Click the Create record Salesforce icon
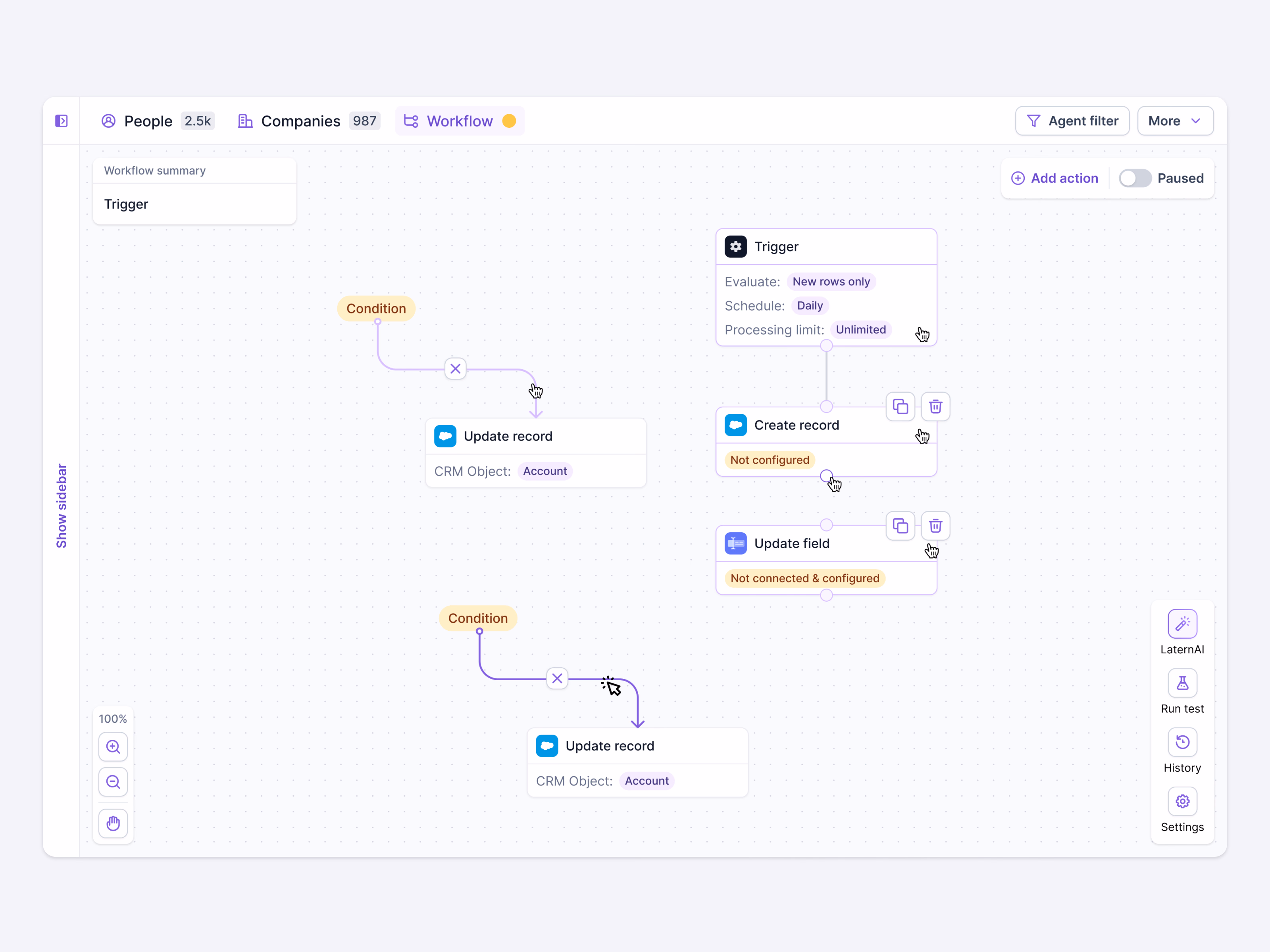Viewport: 1270px width, 952px height. [735, 425]
